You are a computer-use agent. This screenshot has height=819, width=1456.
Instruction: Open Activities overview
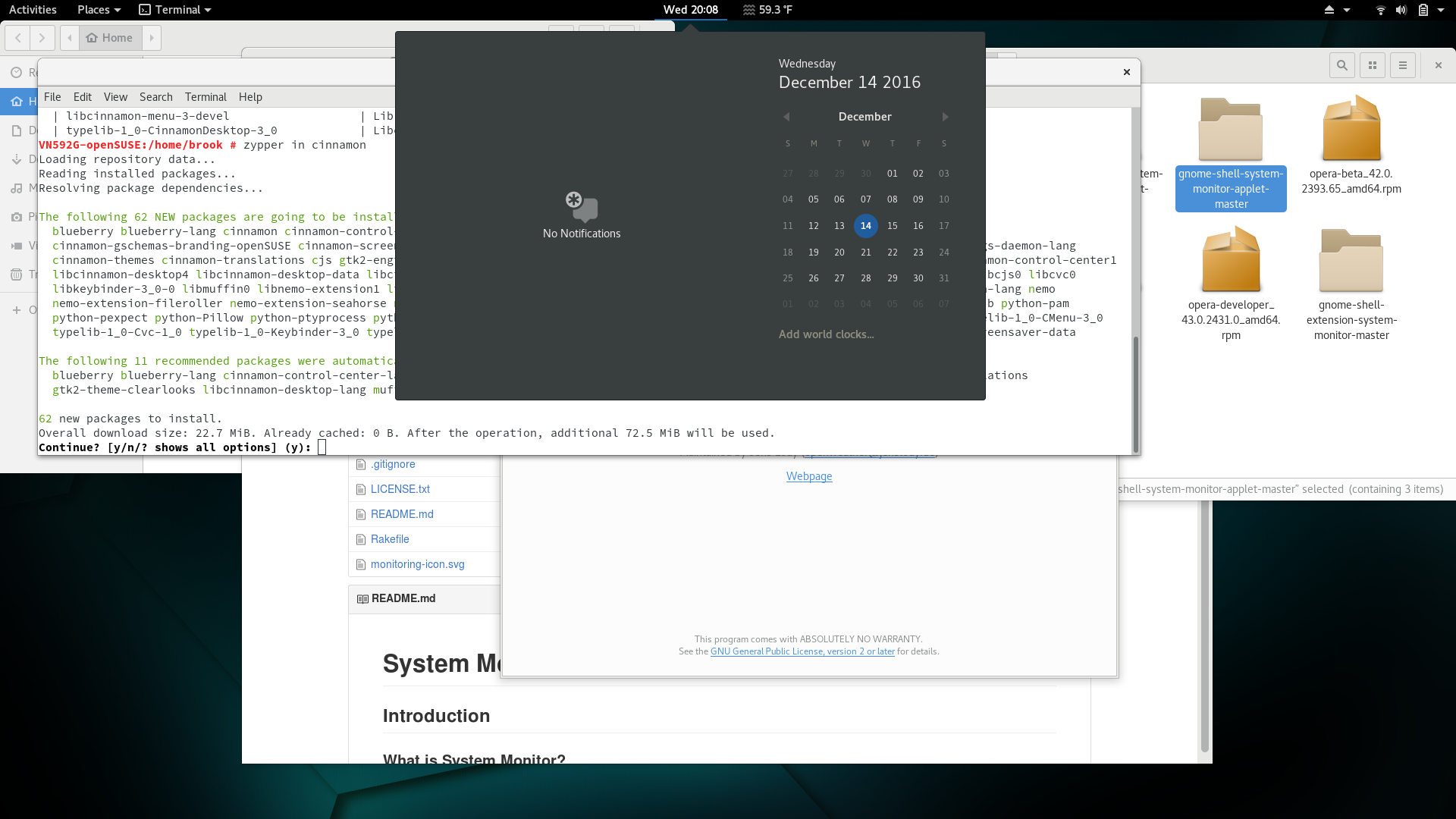coord(33,10)
